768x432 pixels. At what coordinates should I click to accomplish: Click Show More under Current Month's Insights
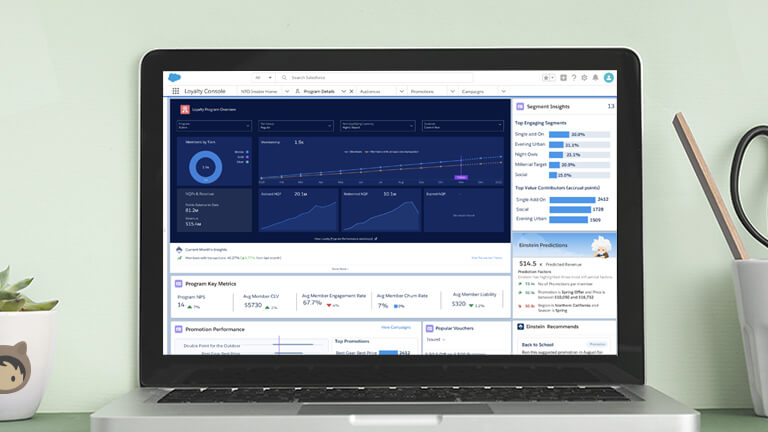point(341,268)
